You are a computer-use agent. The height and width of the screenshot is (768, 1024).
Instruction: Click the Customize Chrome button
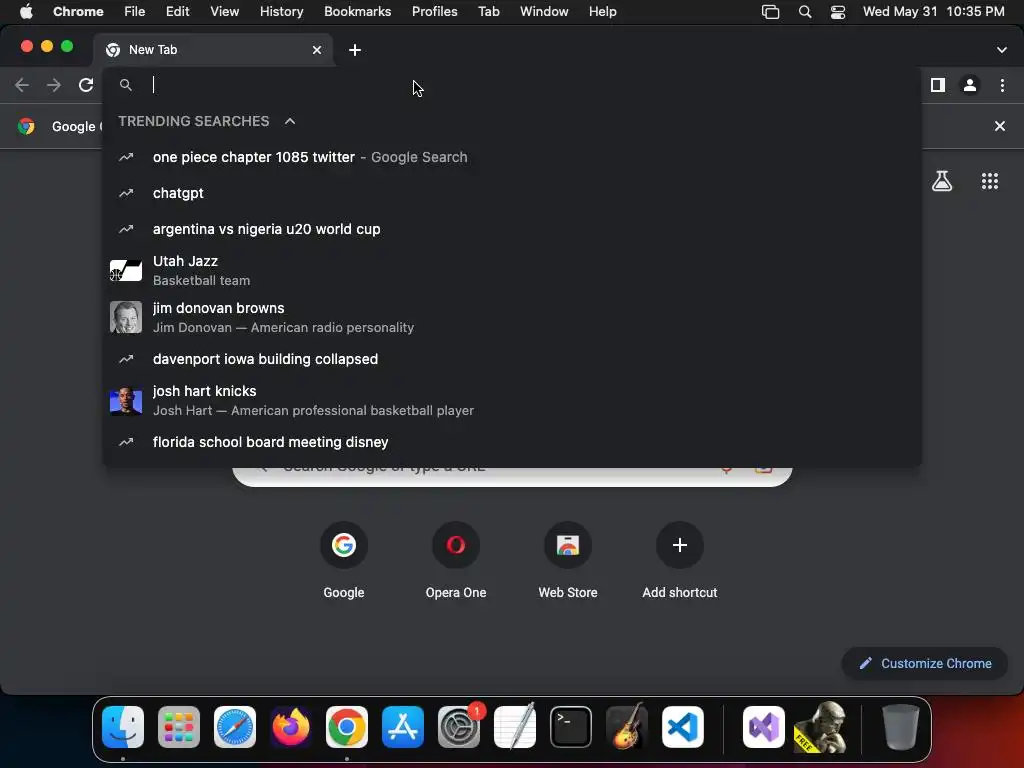click(x=925, y=664)
